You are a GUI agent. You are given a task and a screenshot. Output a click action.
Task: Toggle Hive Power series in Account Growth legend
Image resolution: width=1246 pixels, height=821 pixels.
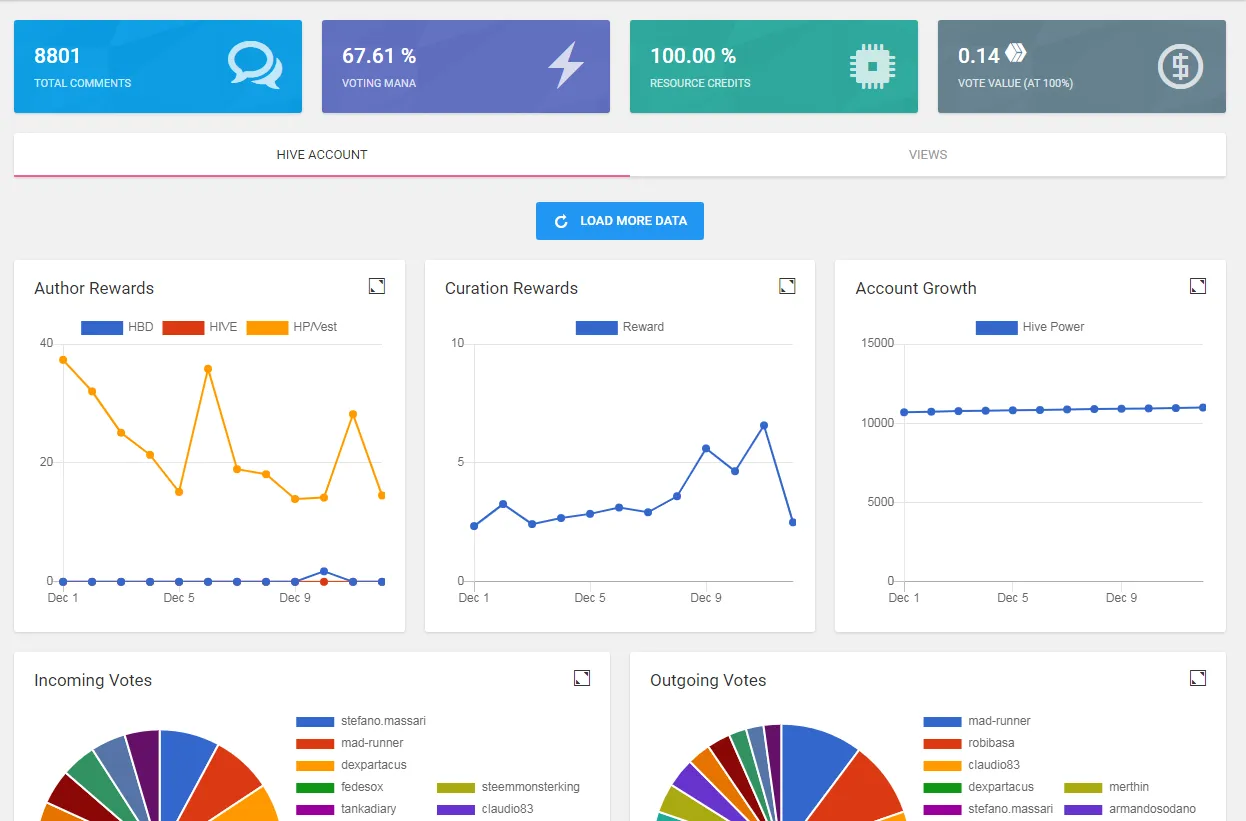(1030, 327)
